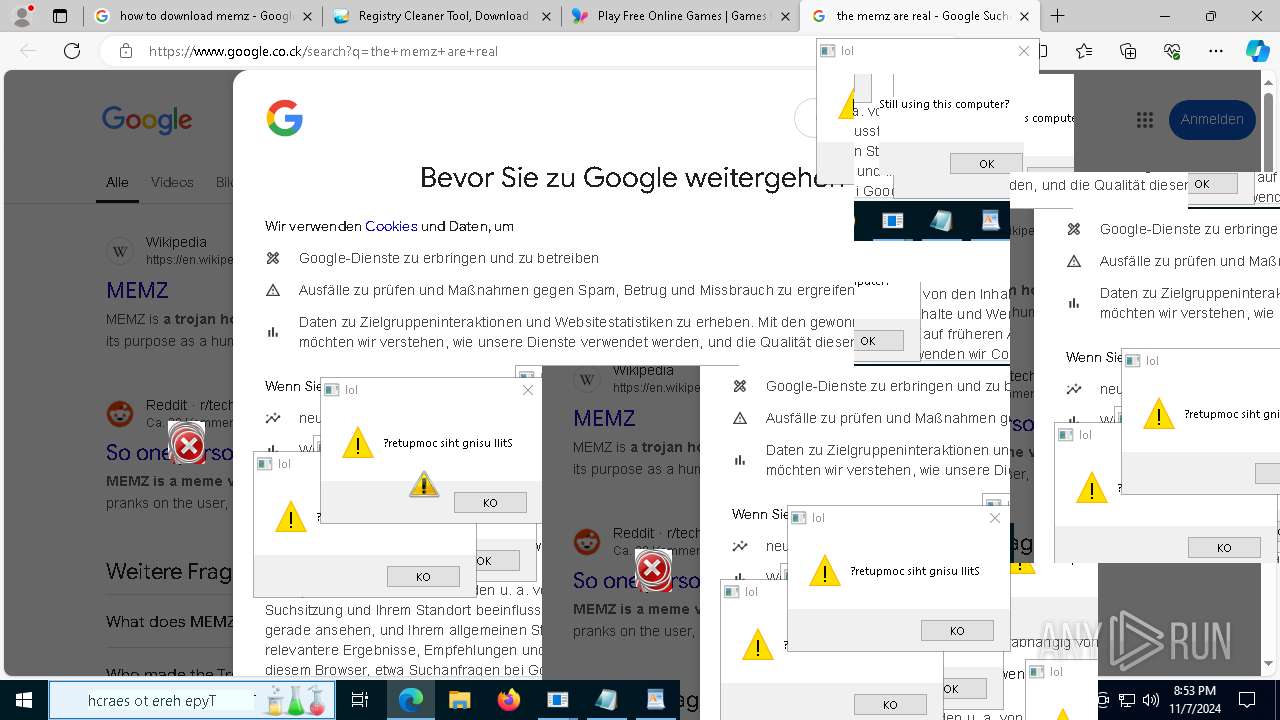The image size is (1280, 720).
Task: Open volume control in system tray
Action: [1150, 700]
